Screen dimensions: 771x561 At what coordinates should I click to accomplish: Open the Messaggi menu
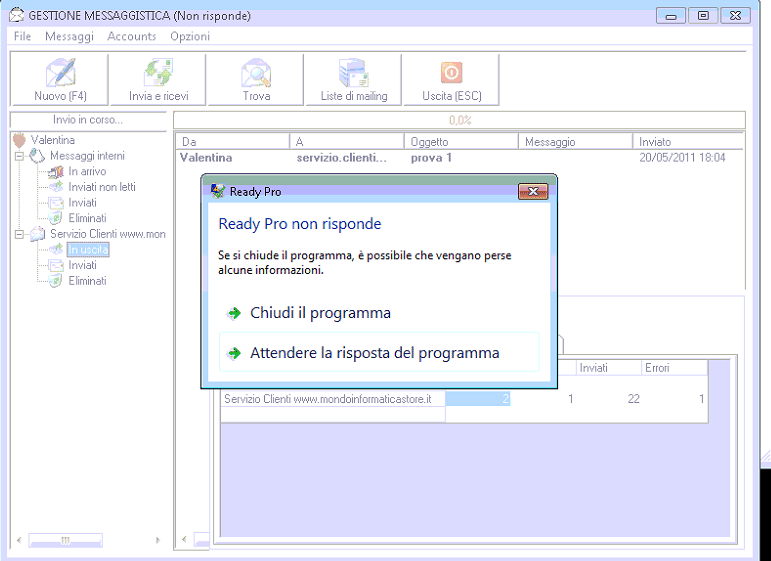coord(69,36)
